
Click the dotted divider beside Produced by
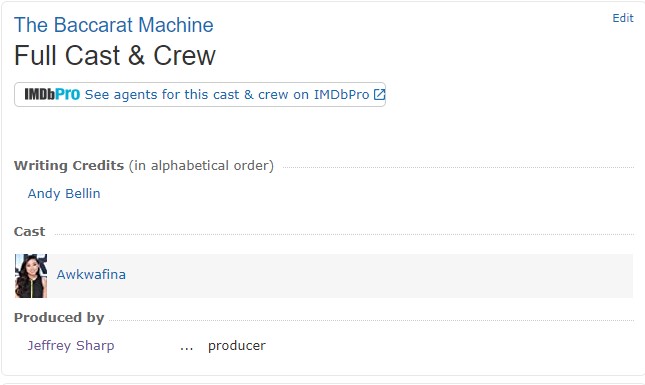coord(371,320)
